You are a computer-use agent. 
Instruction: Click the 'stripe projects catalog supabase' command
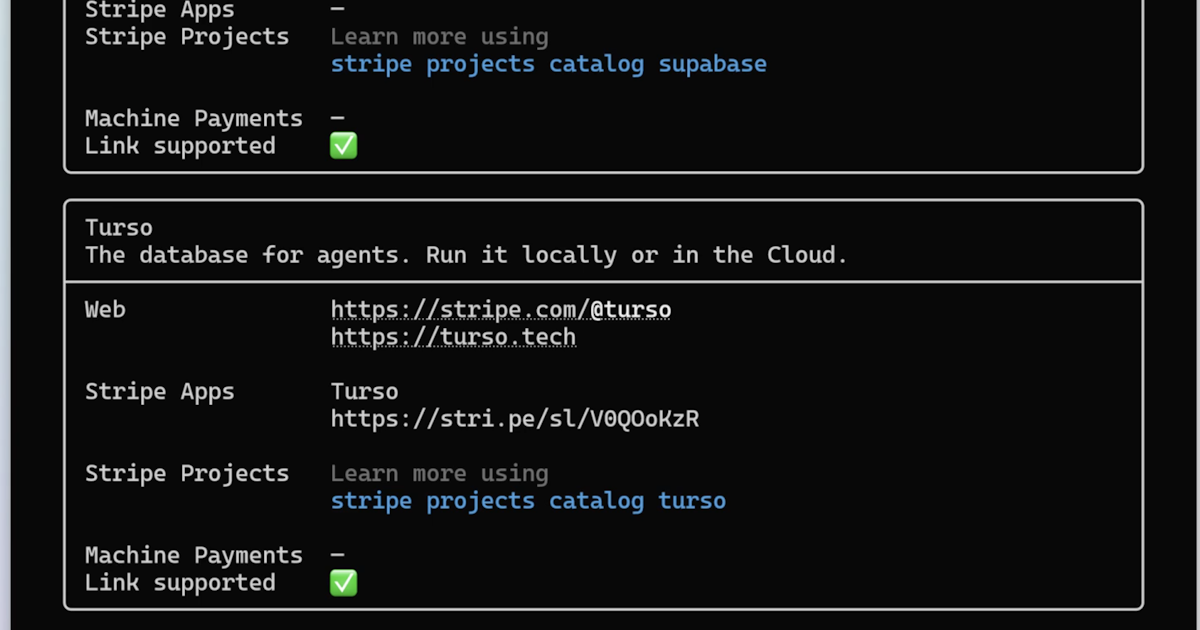[549, 64]
